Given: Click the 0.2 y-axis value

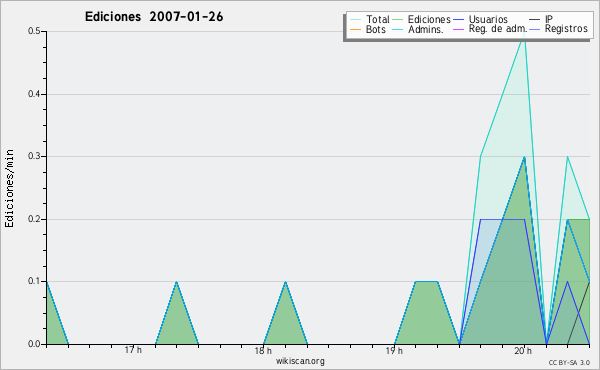Looking at the screenshot, I should [x=34, y=219].
